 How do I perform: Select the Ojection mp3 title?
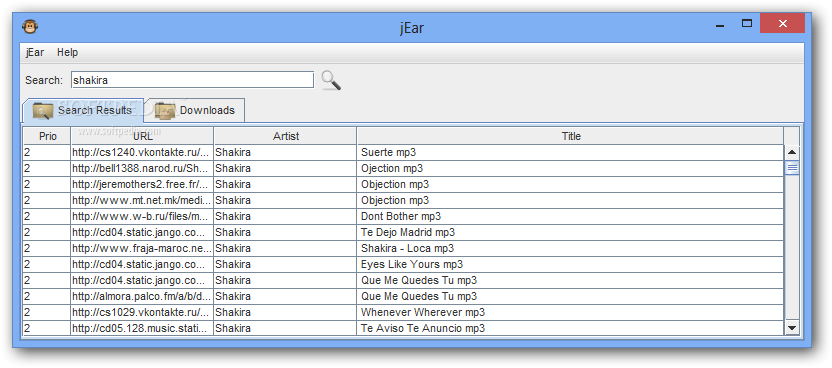[x=392, y=169]
